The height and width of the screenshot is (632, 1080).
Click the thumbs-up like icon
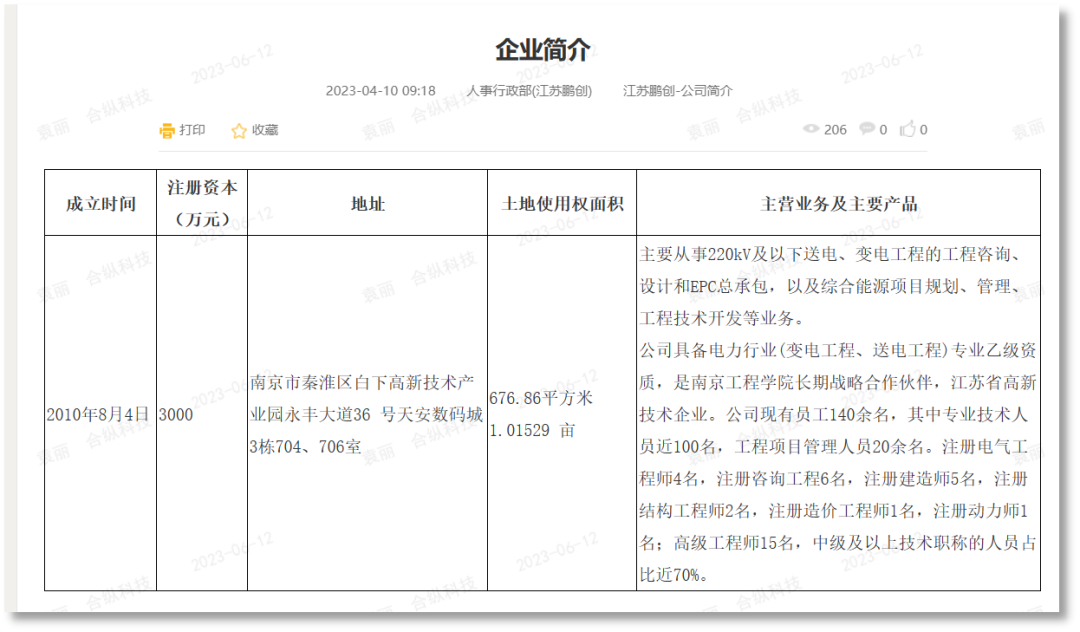click(907, 129)
